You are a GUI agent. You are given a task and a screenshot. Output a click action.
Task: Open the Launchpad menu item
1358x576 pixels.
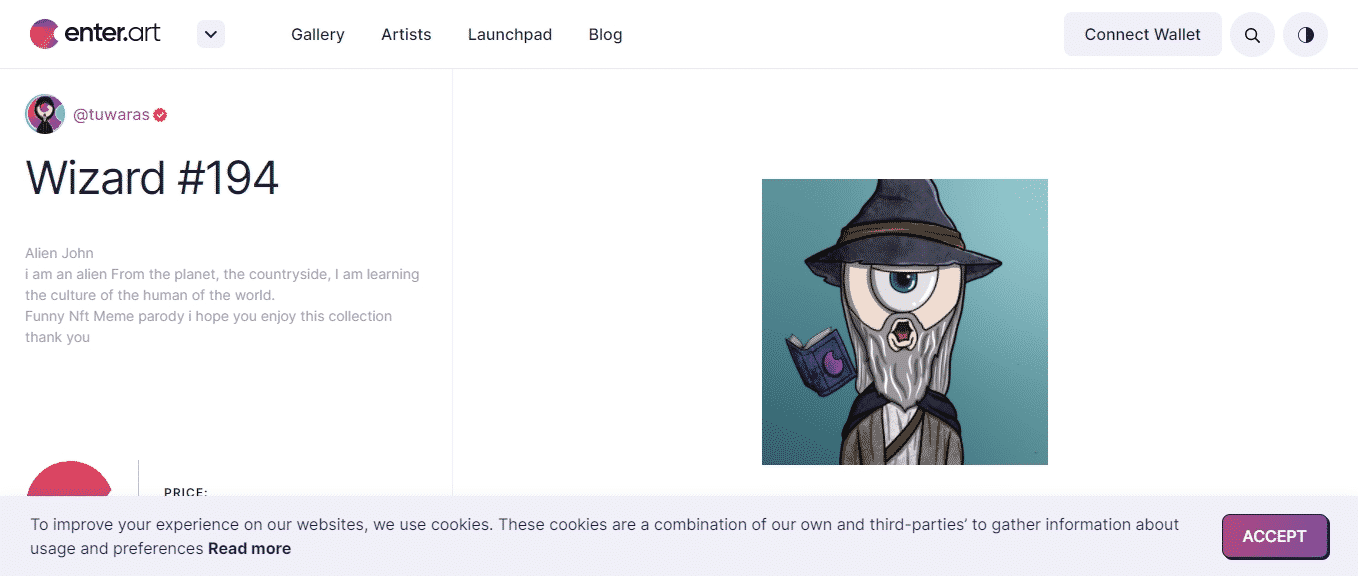[510, 34]
